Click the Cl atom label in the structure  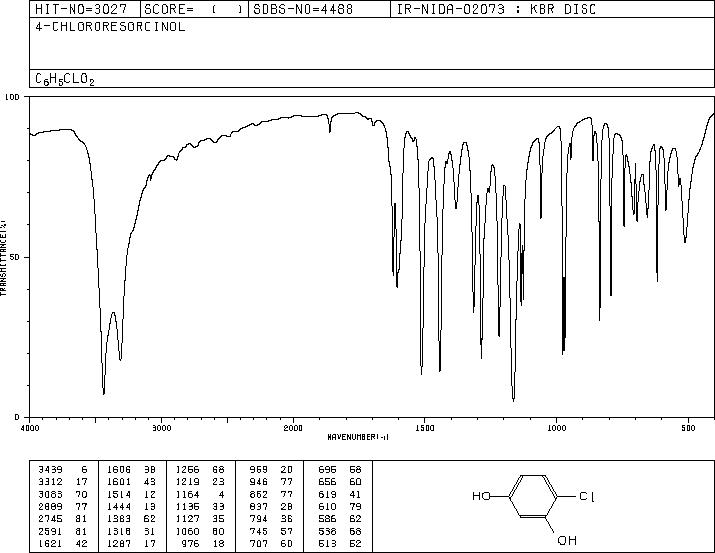tap(586, 496)
